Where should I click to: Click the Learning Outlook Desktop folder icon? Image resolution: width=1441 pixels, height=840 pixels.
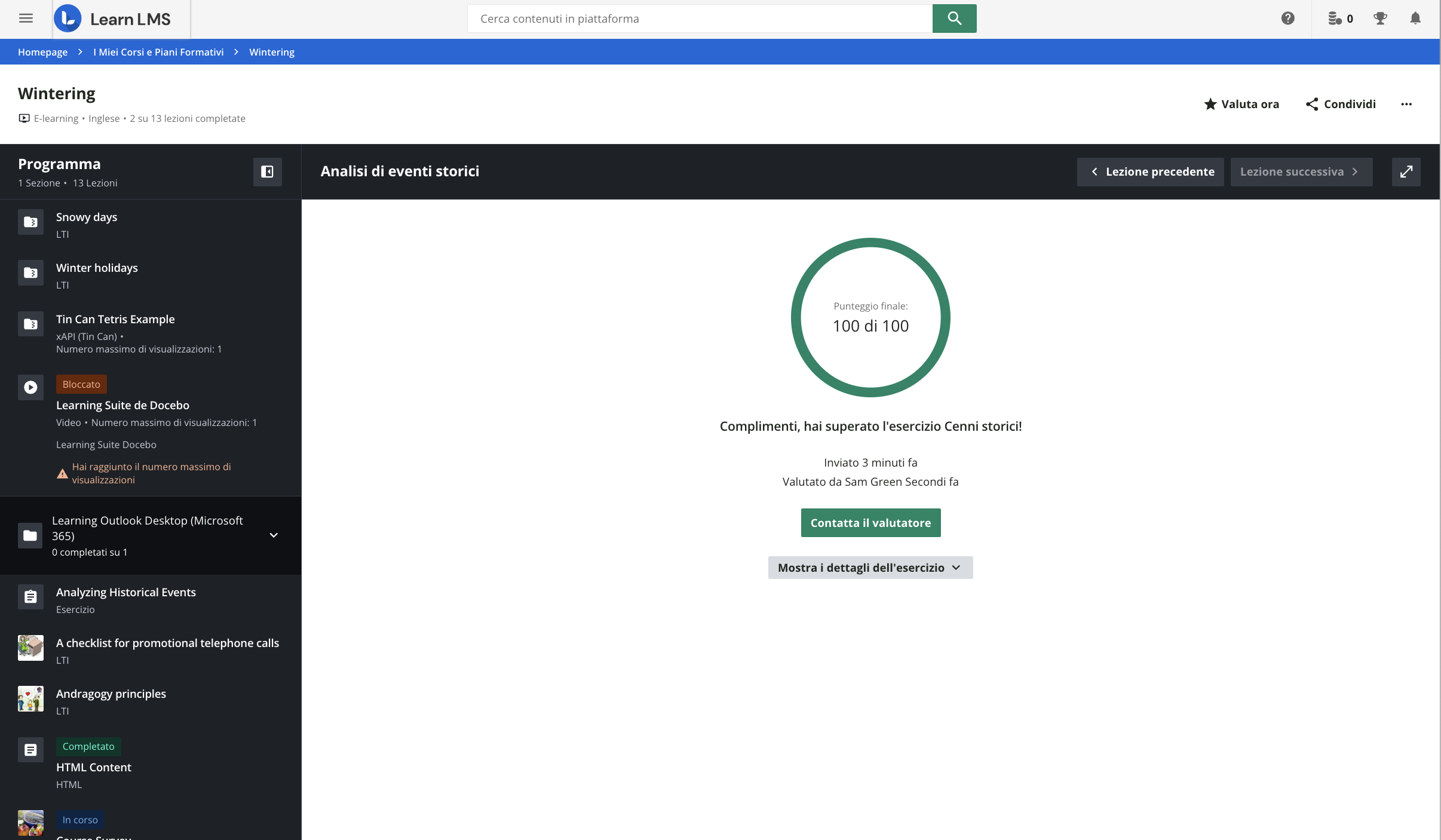click(30, 536)
